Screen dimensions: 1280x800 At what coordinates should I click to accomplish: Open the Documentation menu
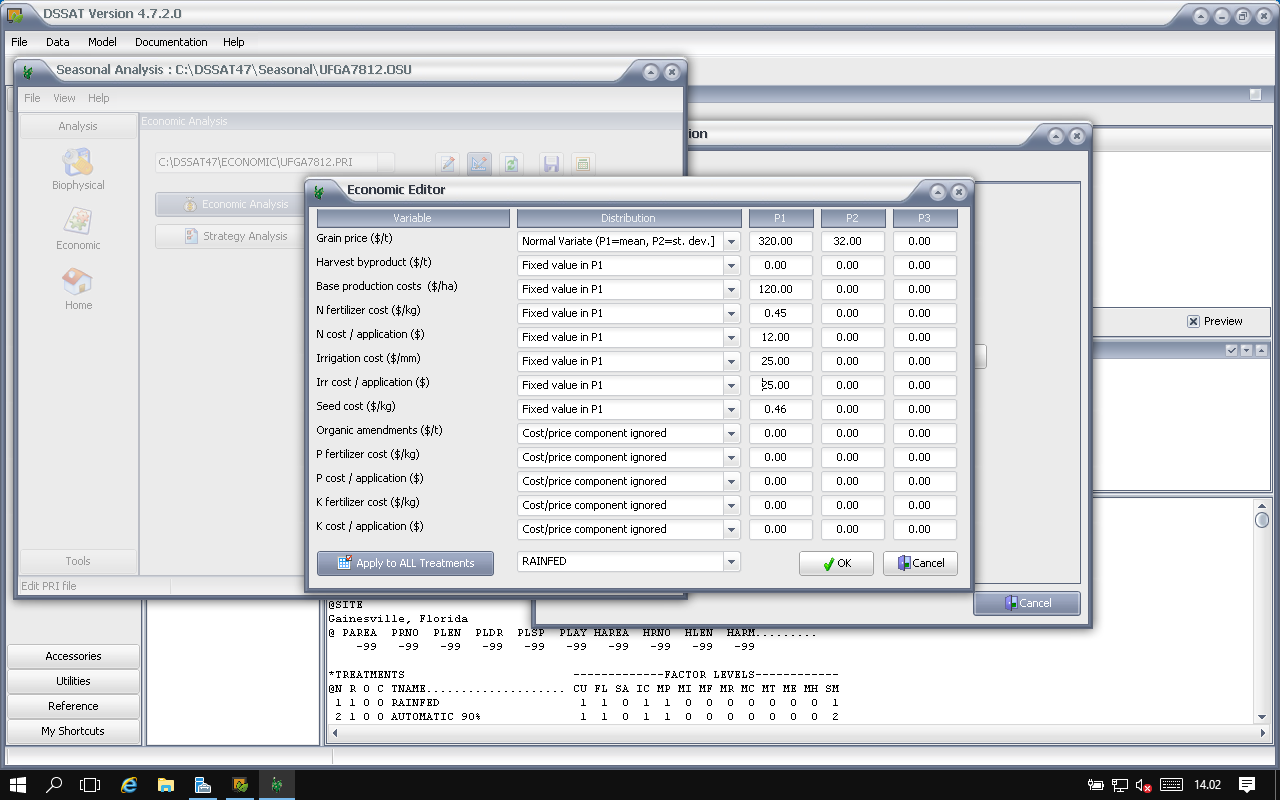click(171, 42)
